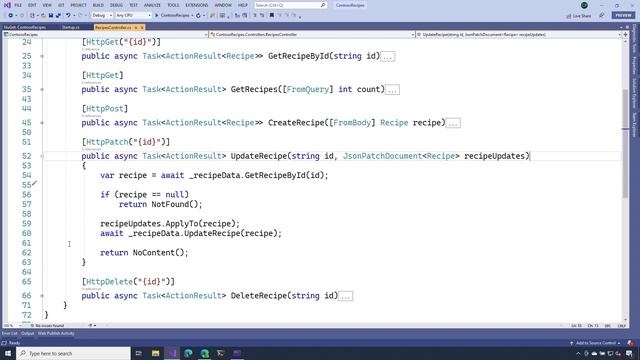This screenshot has width=640, height=360.
Task: Click the Visual Studio logo icon
Action: tap(7, 5)
